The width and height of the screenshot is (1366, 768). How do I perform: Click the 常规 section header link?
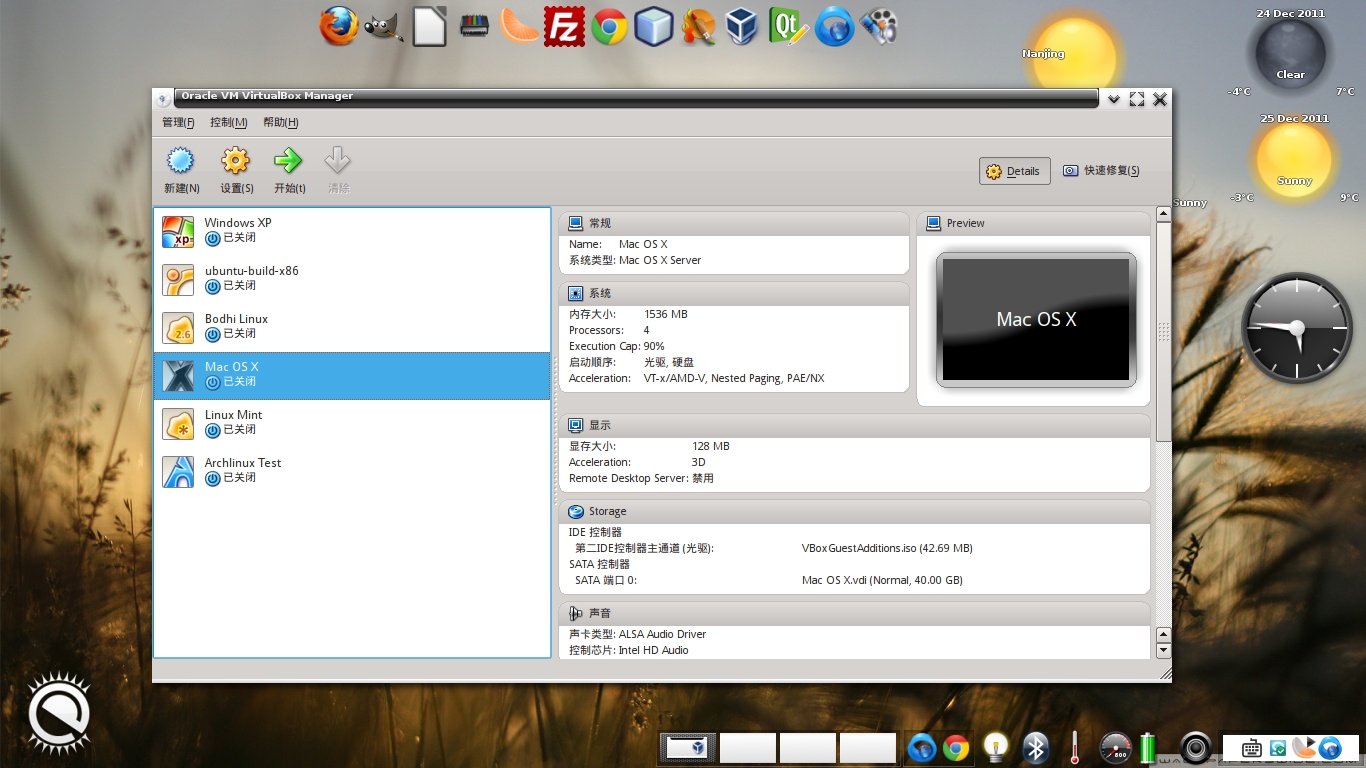[599, 223]
